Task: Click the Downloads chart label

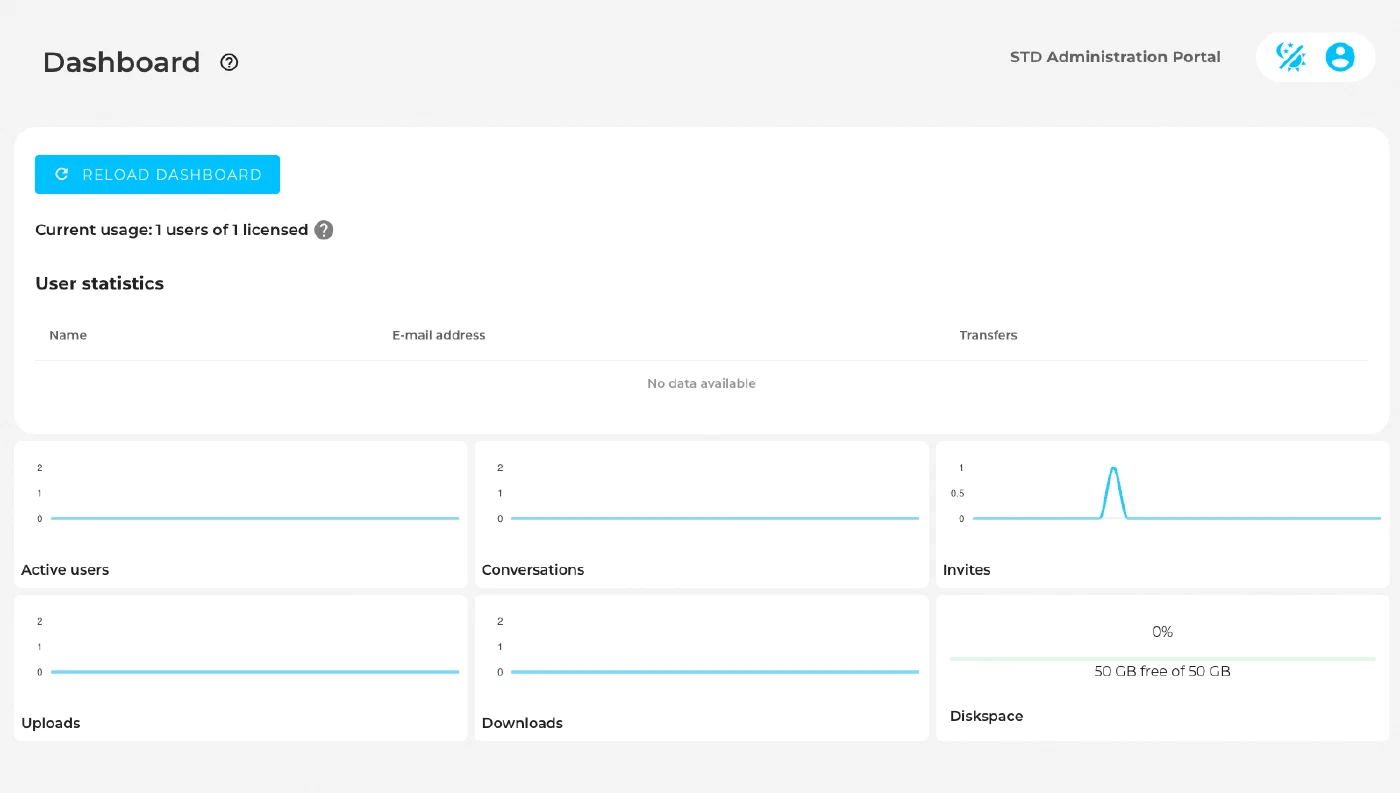Action: coord(522,723)
